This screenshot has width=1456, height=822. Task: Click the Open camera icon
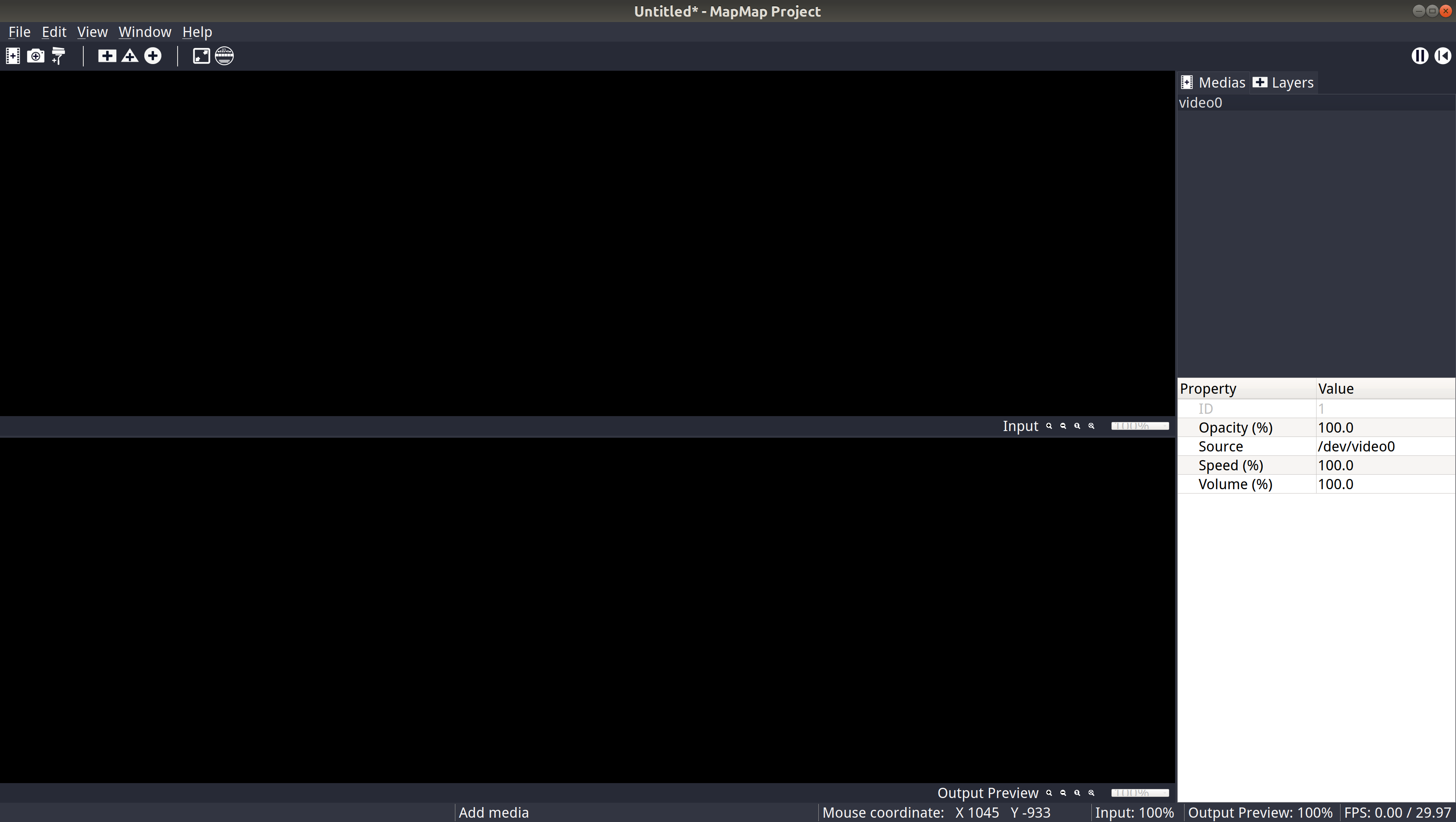(x=36, y=56)
